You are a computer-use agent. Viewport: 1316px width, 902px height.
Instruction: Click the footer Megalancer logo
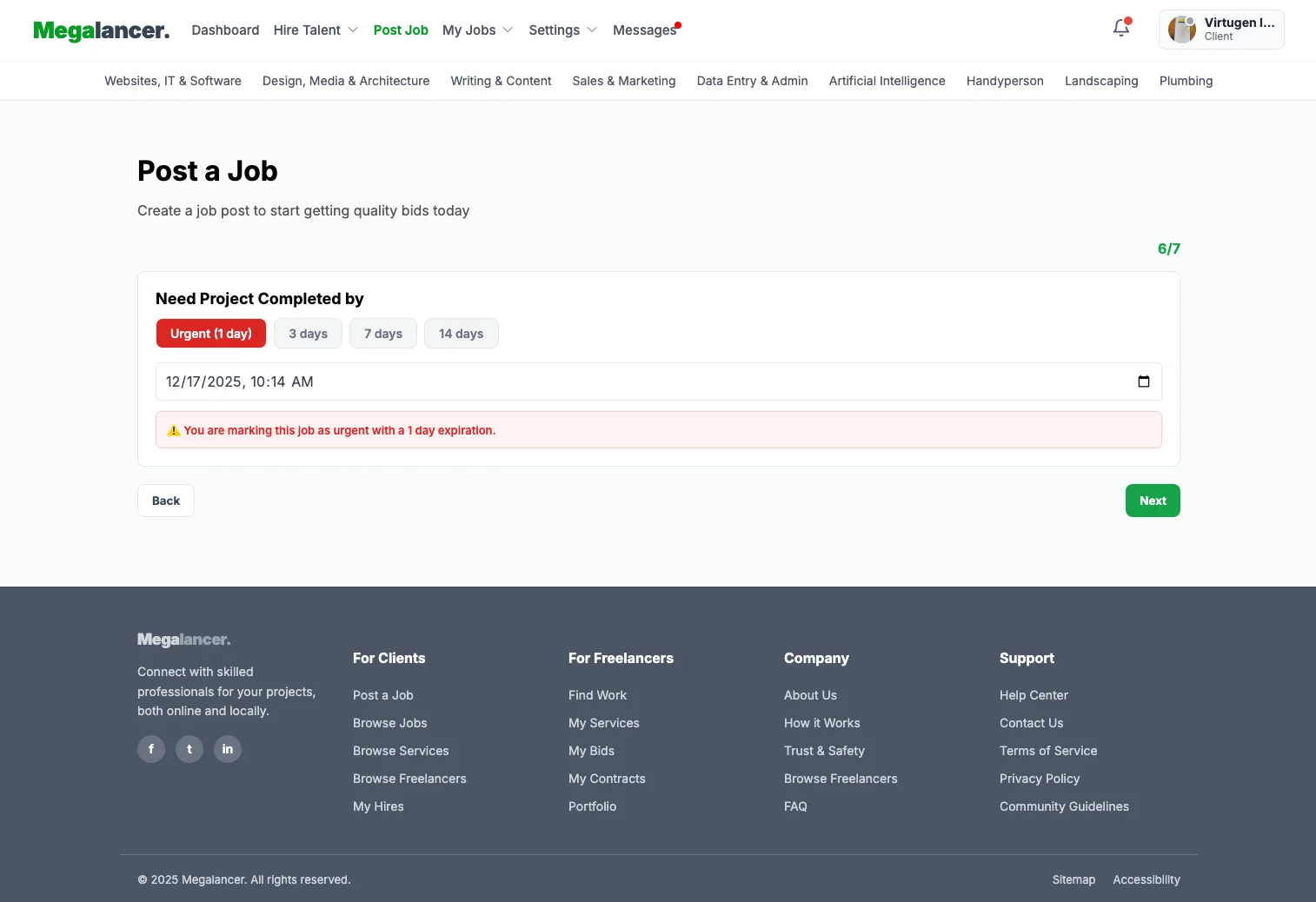pos(183,640)
